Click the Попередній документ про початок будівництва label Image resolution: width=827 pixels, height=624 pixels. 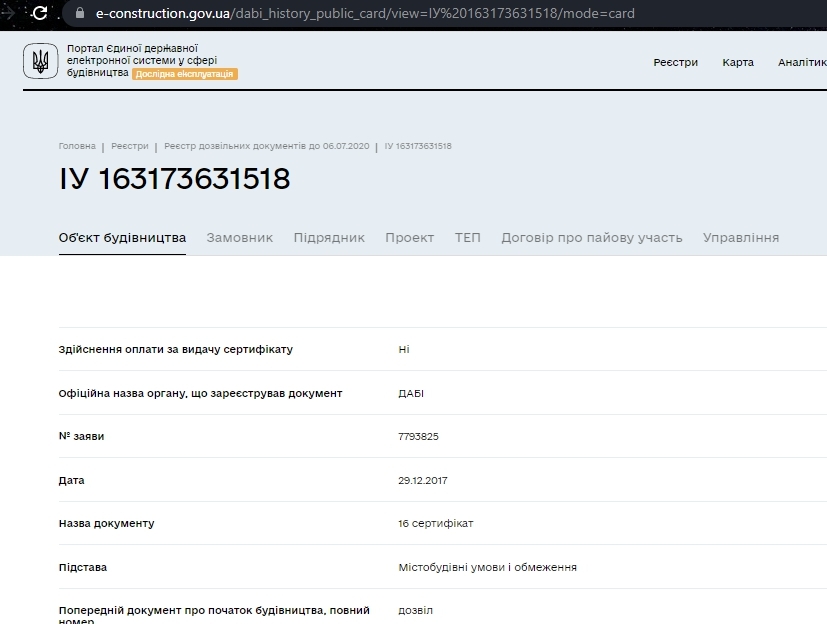214,615
